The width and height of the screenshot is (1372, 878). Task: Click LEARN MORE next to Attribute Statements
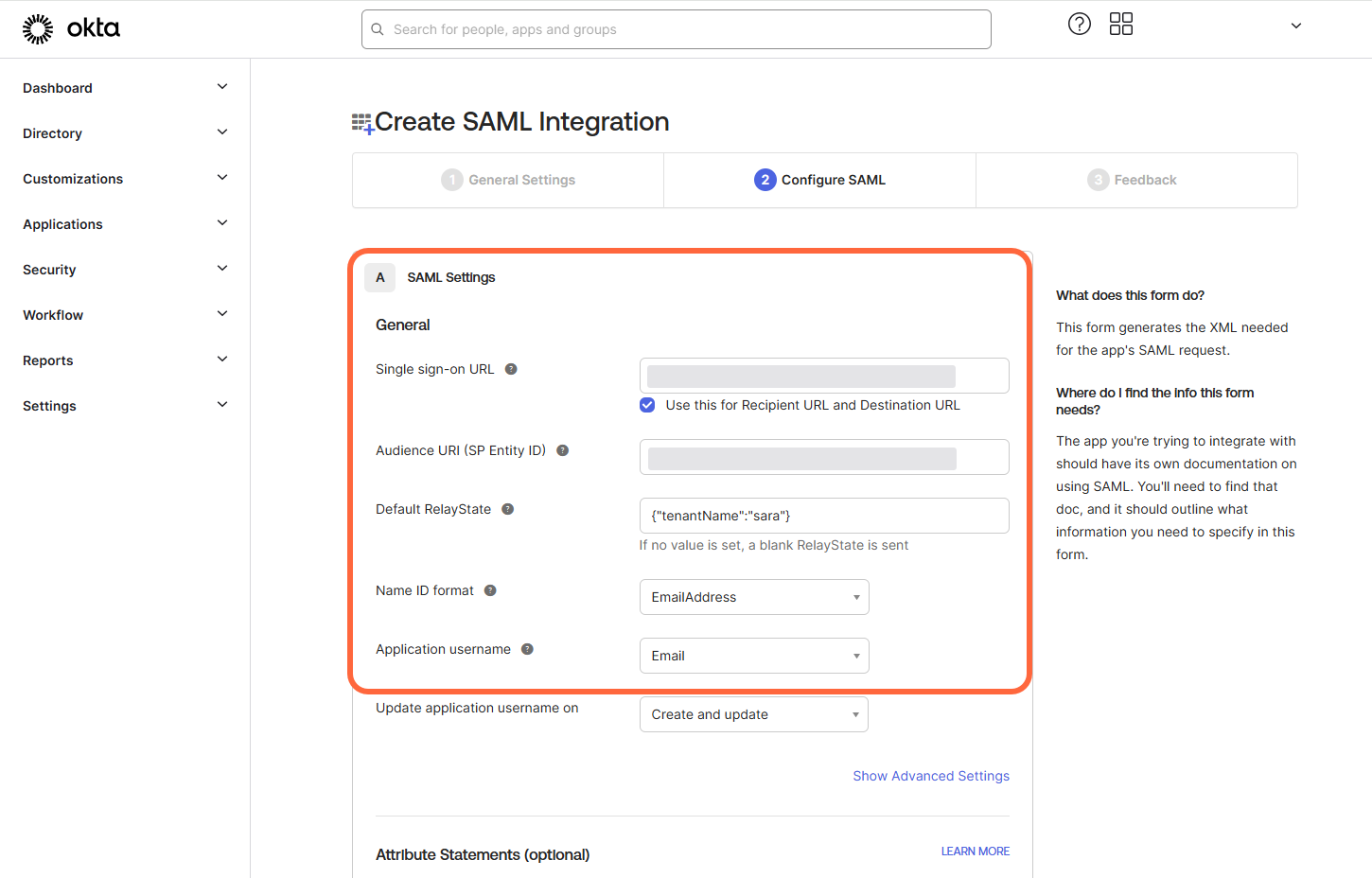click(975, 851)
